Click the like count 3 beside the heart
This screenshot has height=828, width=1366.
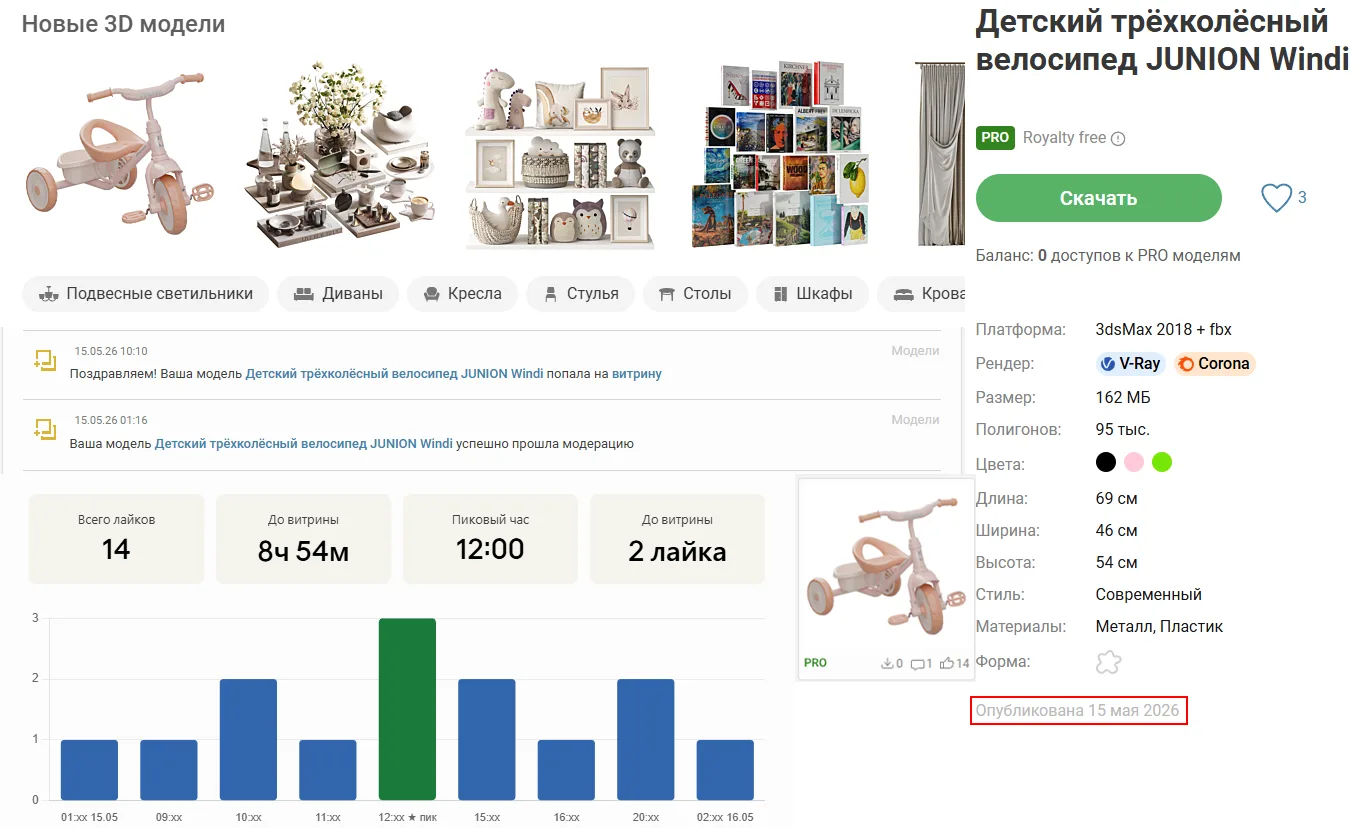[1302, 198]
